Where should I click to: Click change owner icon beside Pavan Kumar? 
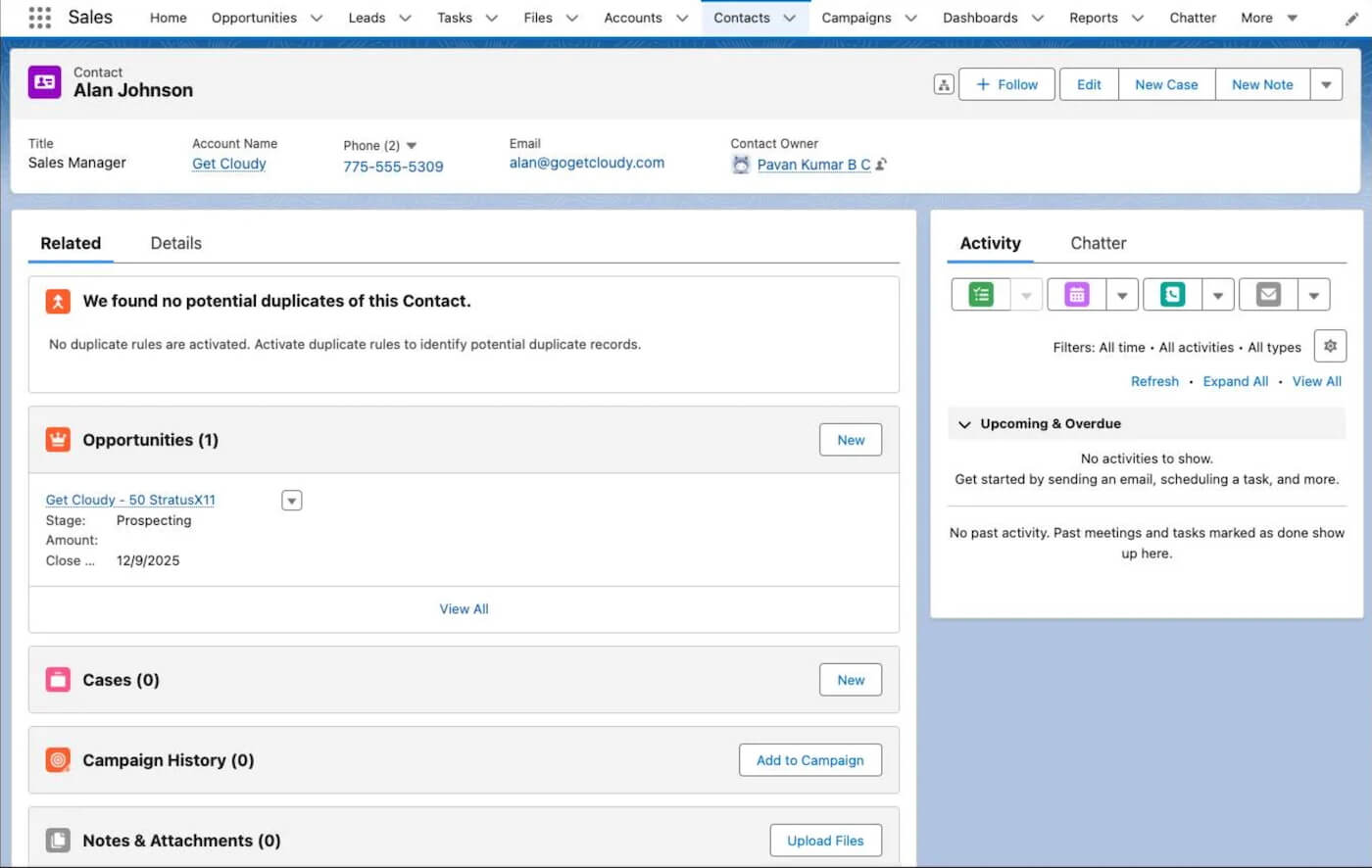[881, 165]
